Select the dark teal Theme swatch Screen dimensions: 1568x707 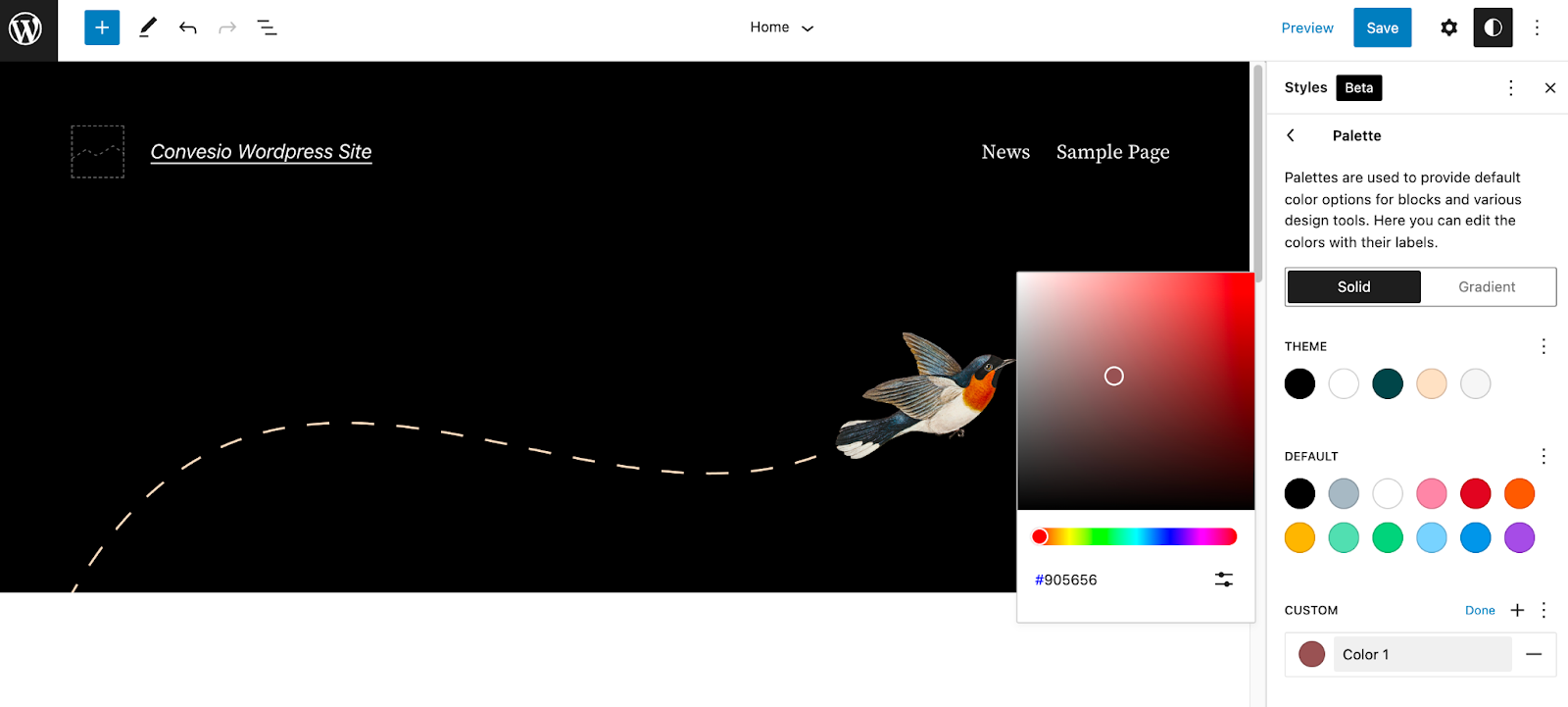click(1388, 383)
